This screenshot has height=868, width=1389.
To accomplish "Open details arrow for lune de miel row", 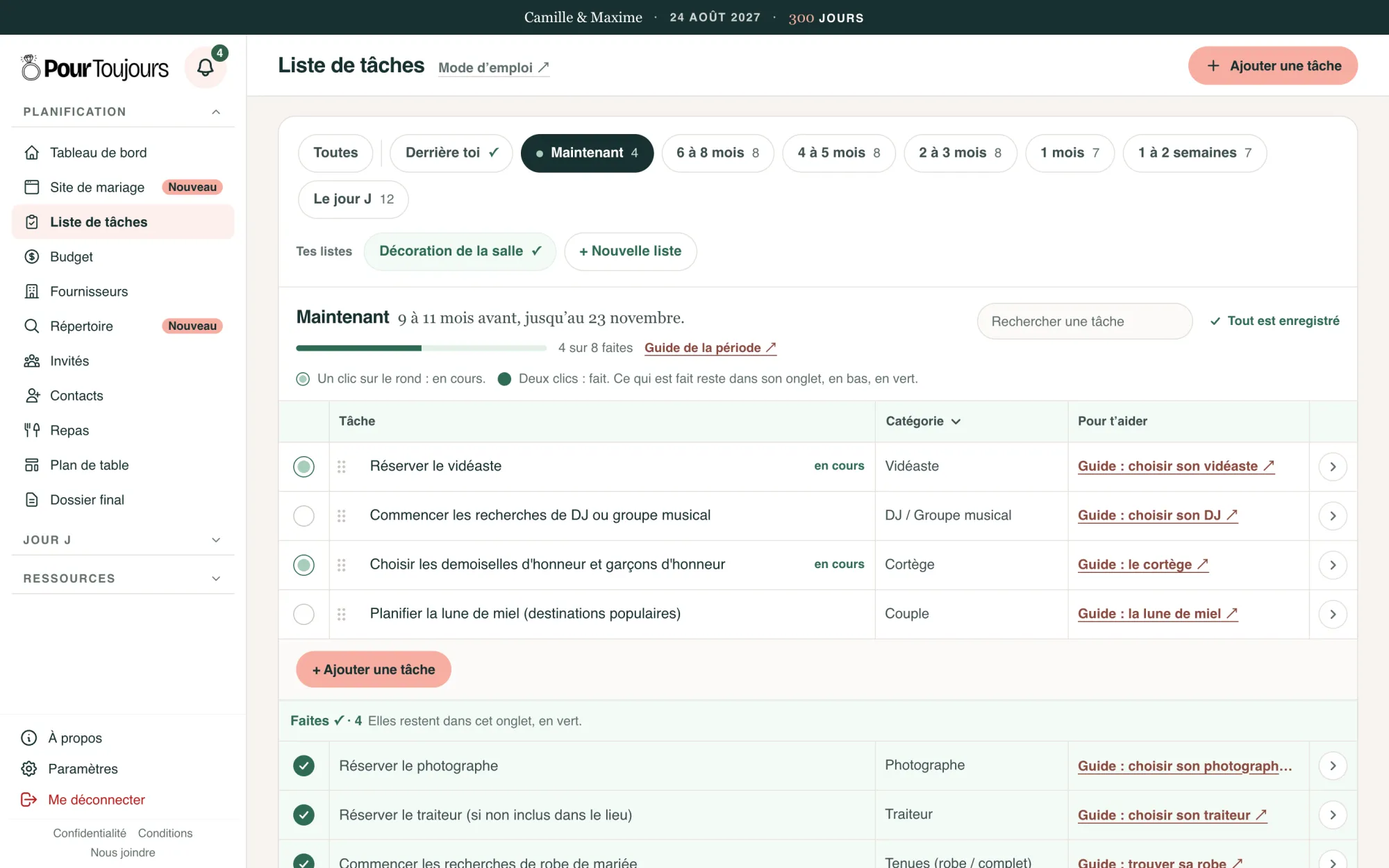I will pos(1333,615).
